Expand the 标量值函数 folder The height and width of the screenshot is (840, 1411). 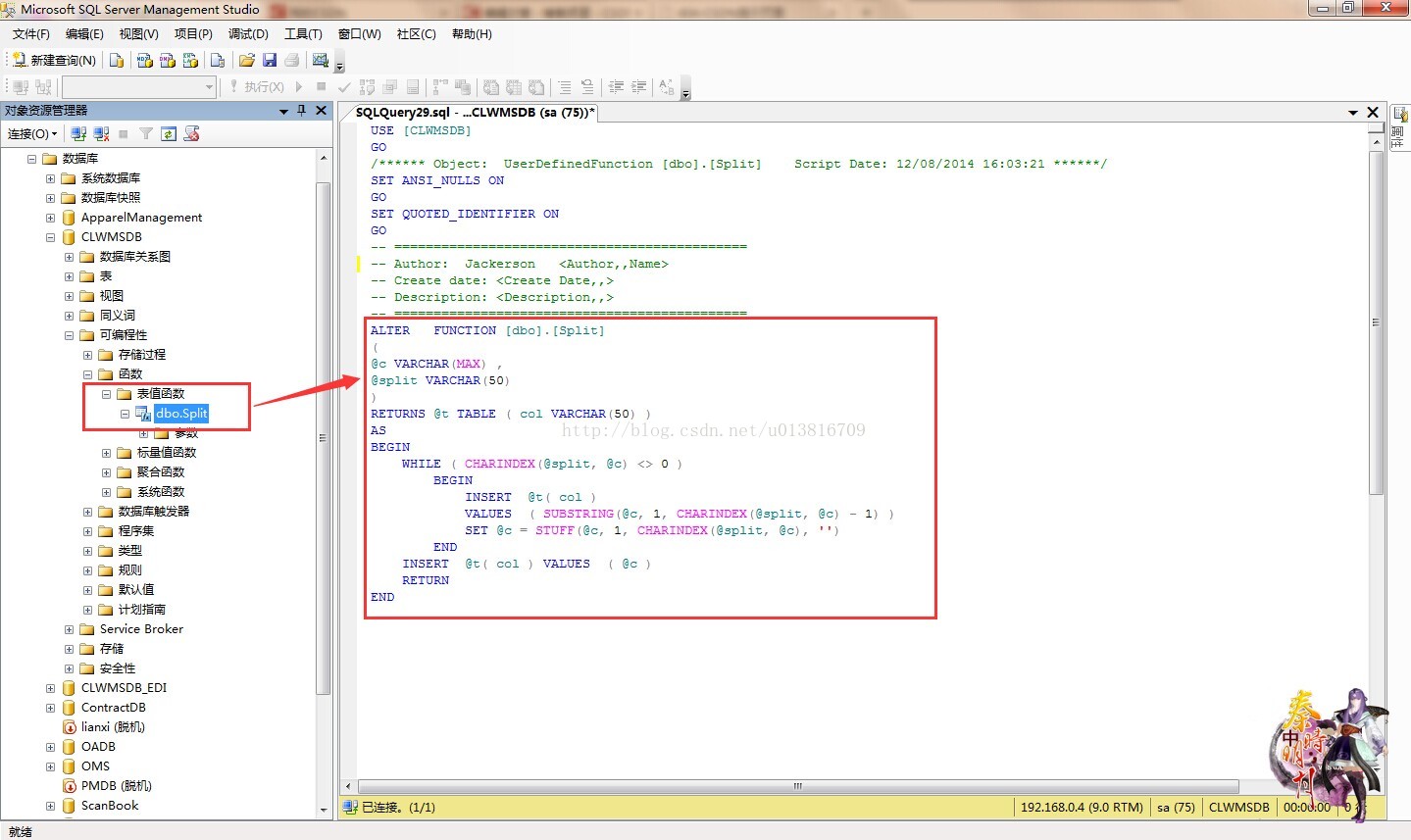(x=106, y=453)
